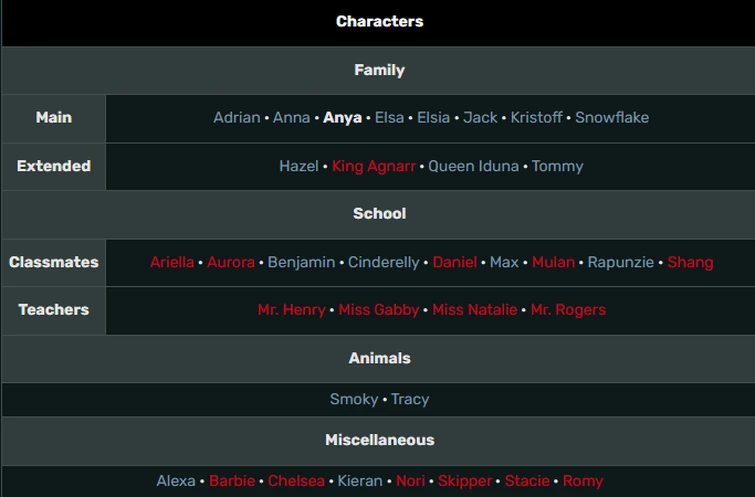Select the Kieran link

(360, 481)
